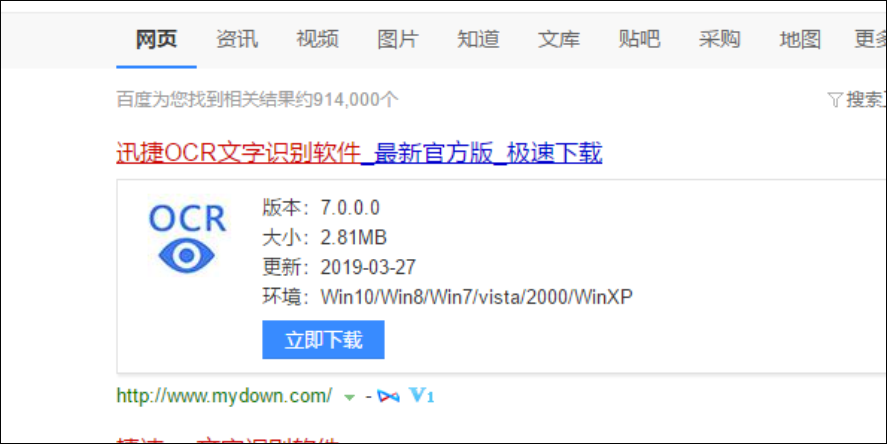Click the 版本: 7.0.0.0 text
Image resolution: width=887 pixels, height=444 pixels.
[321, 208]
